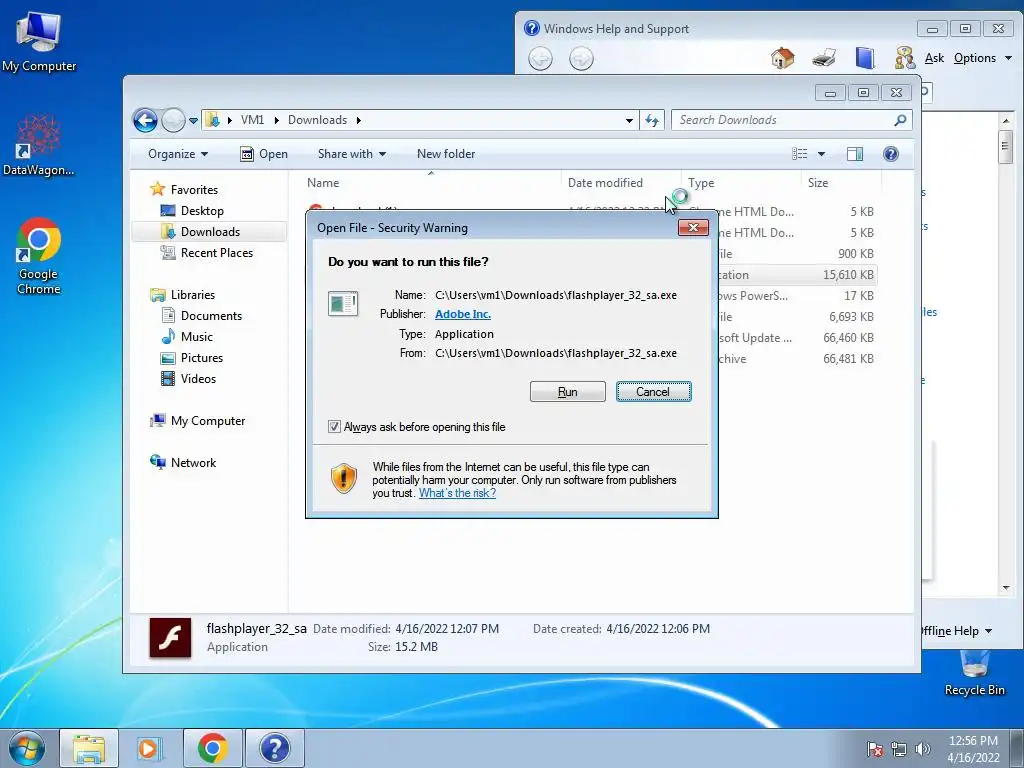Viewport: 1024px width, 768px height.
Task: Click Action Center flag tray icon
Action: tap(875, 749)
